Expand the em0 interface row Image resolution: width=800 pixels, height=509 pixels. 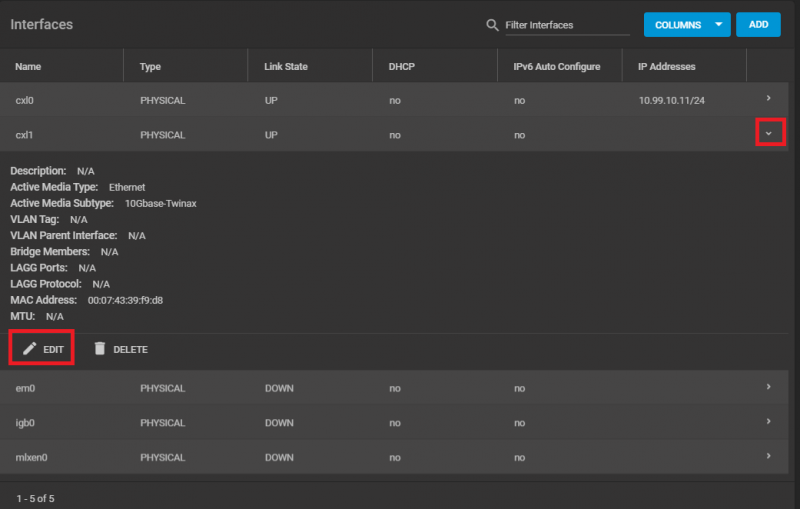coord(768,387)
